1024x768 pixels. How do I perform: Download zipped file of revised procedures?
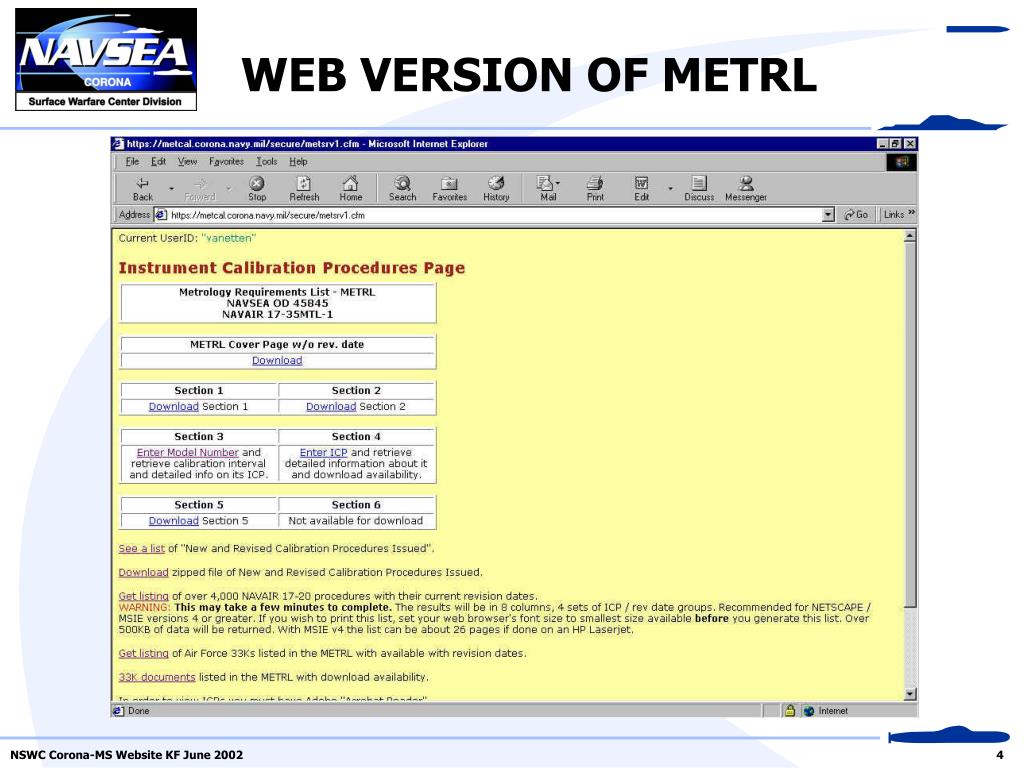point(143,572)
